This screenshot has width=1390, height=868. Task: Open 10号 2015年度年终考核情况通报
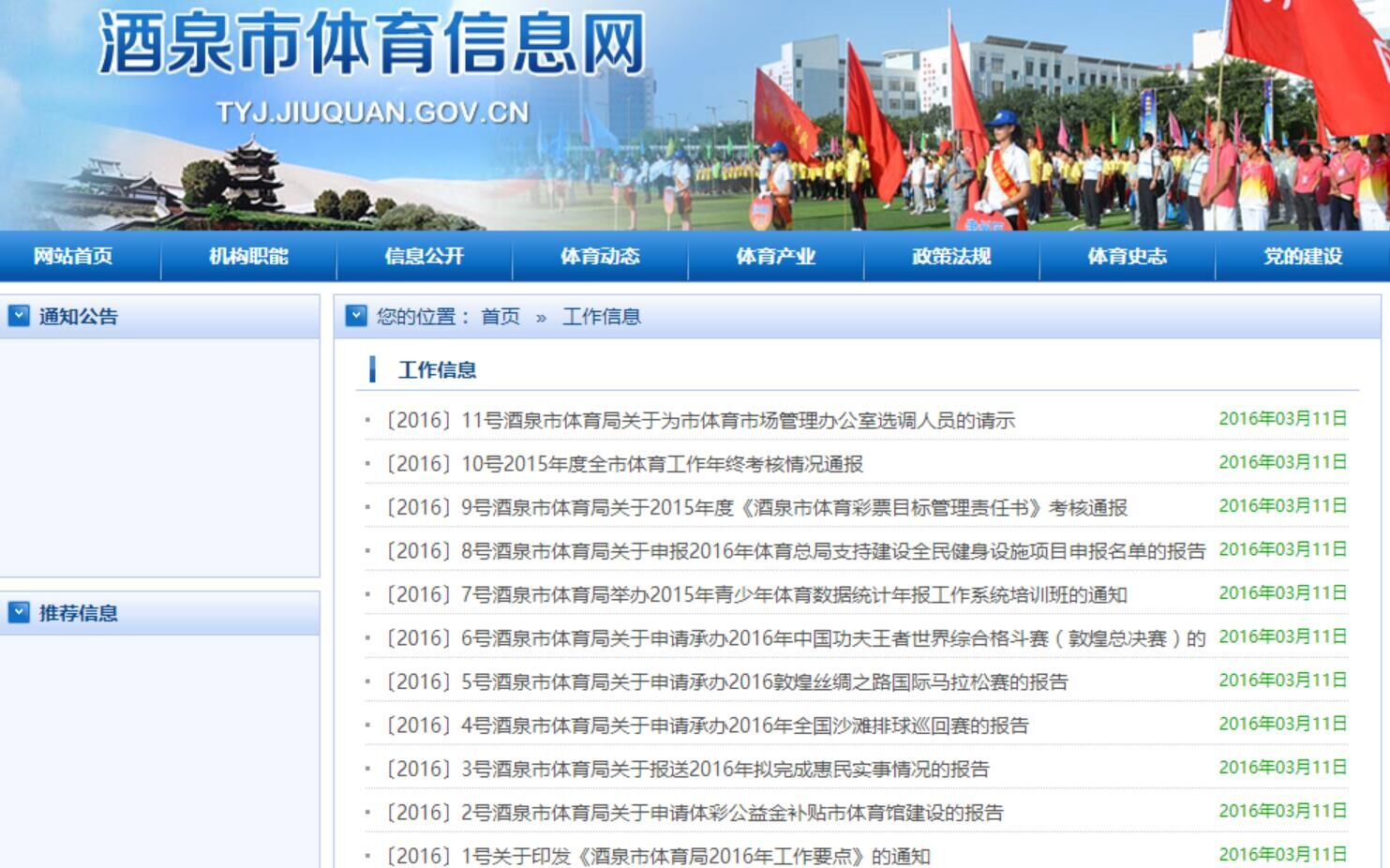click(x=624, y=464)
